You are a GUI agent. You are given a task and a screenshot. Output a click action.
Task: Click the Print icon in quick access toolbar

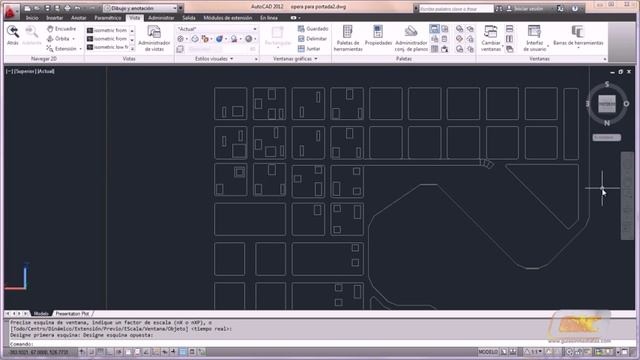(67, 8)
